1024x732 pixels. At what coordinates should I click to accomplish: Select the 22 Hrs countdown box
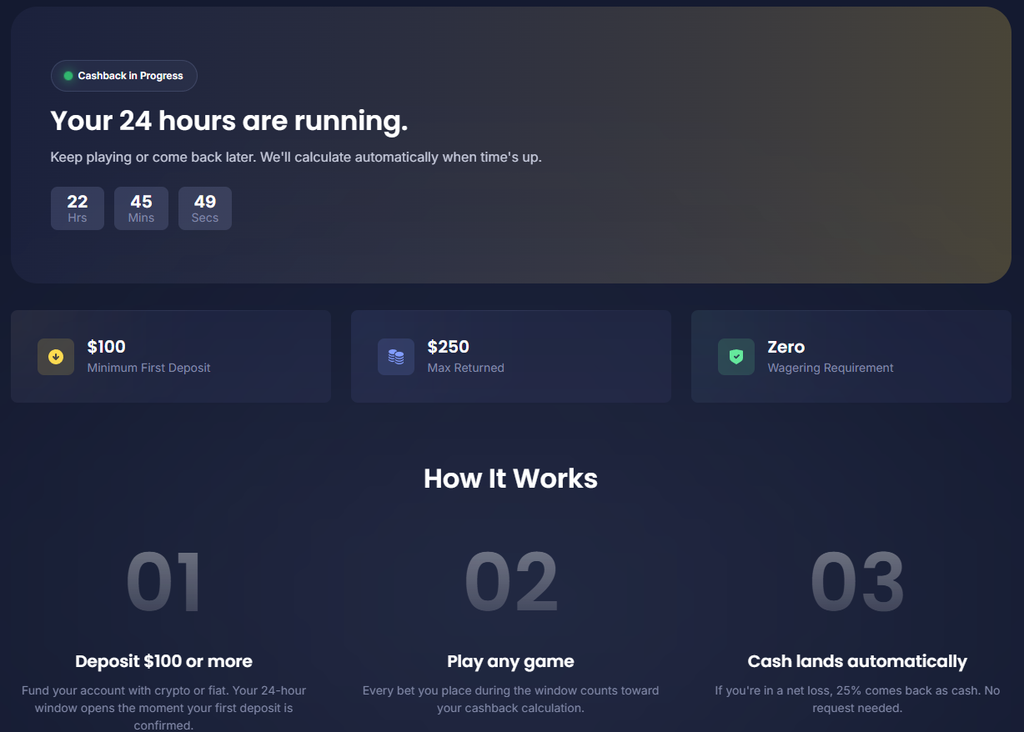(x=77, y=208)
